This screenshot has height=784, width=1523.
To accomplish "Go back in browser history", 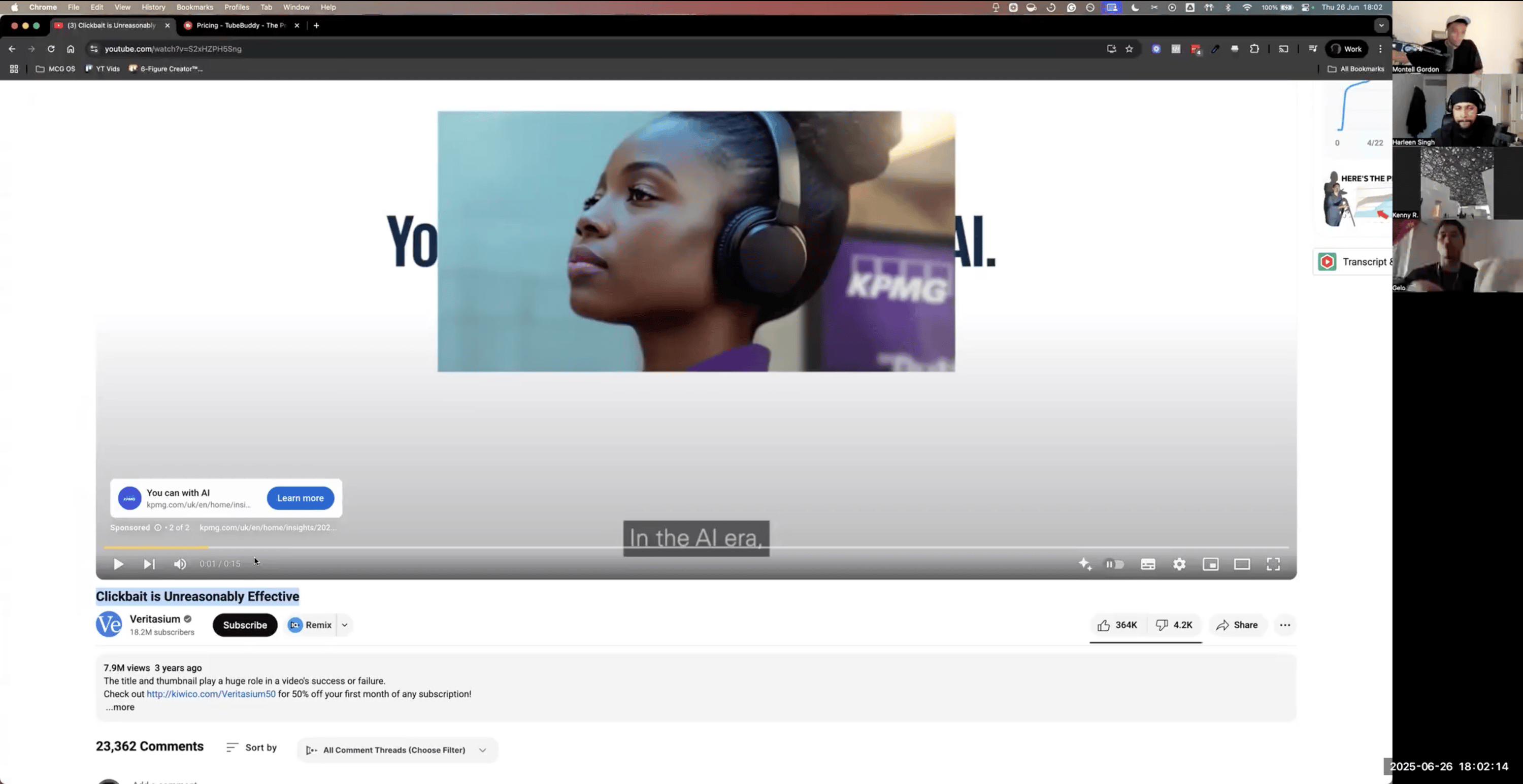I will pyautogui.click(x=12, y=49).
